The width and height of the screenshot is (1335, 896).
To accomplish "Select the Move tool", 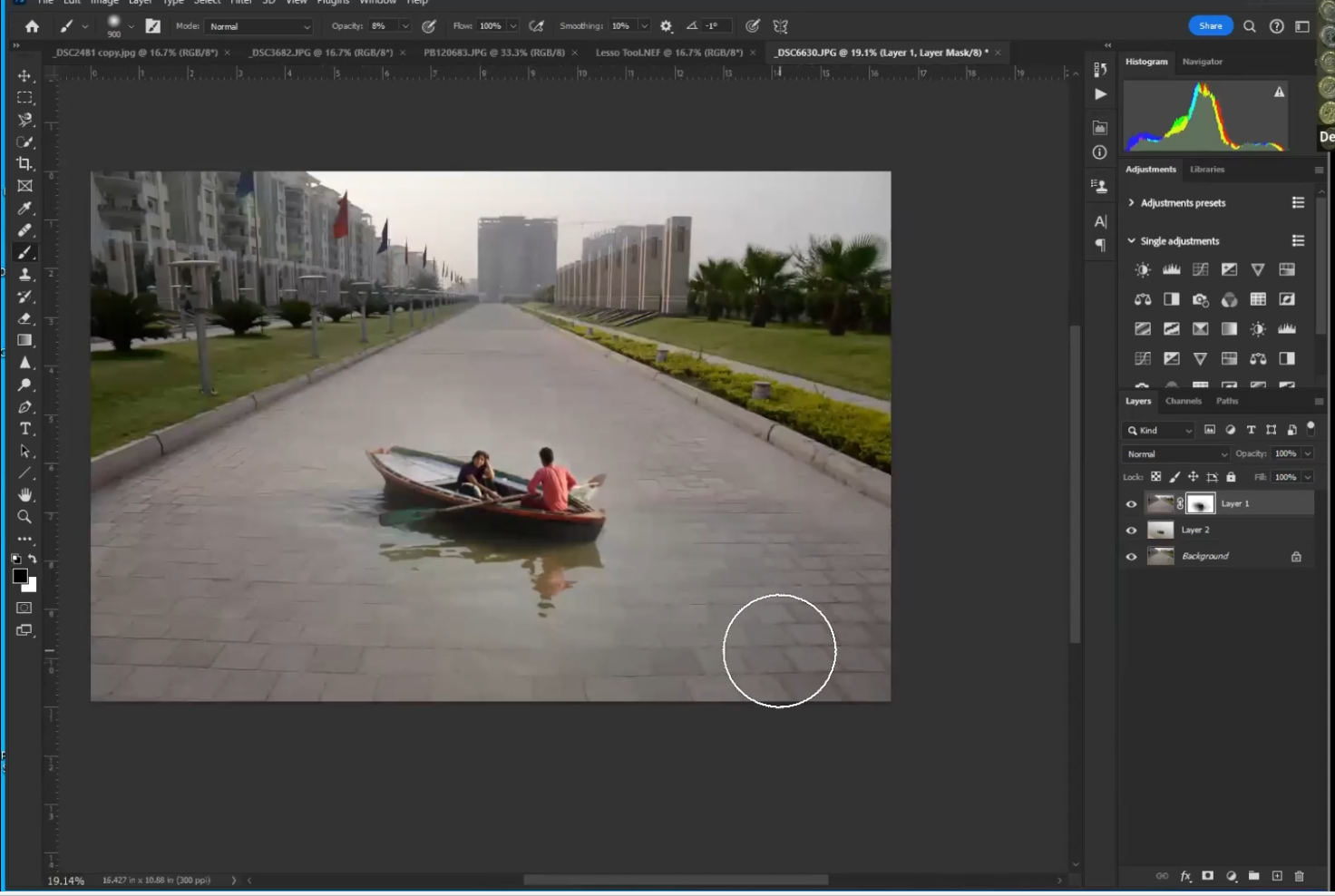I will tap(24, 76).
